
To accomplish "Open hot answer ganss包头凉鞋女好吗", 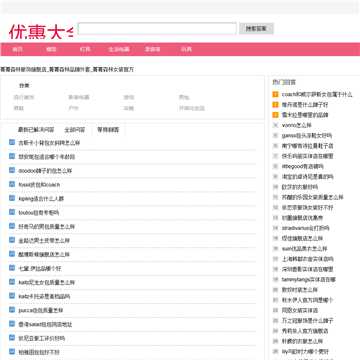I will click(307, 136).
